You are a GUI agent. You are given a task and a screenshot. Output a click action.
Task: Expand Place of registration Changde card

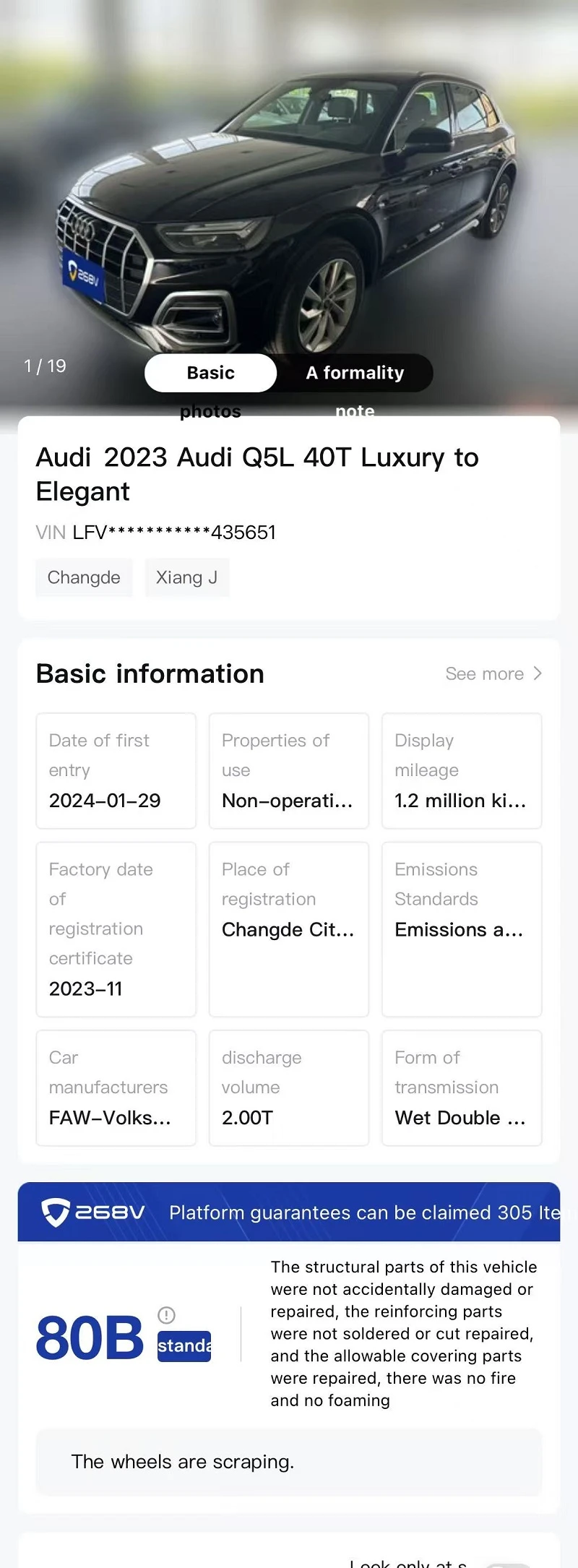coord(288,929)
